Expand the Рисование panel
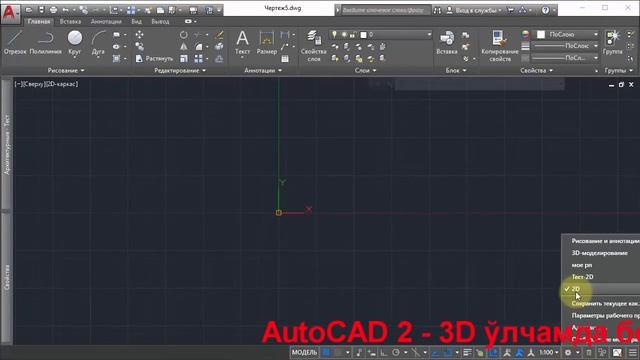Screen dimensions: 640x360 tap(66, 71)
